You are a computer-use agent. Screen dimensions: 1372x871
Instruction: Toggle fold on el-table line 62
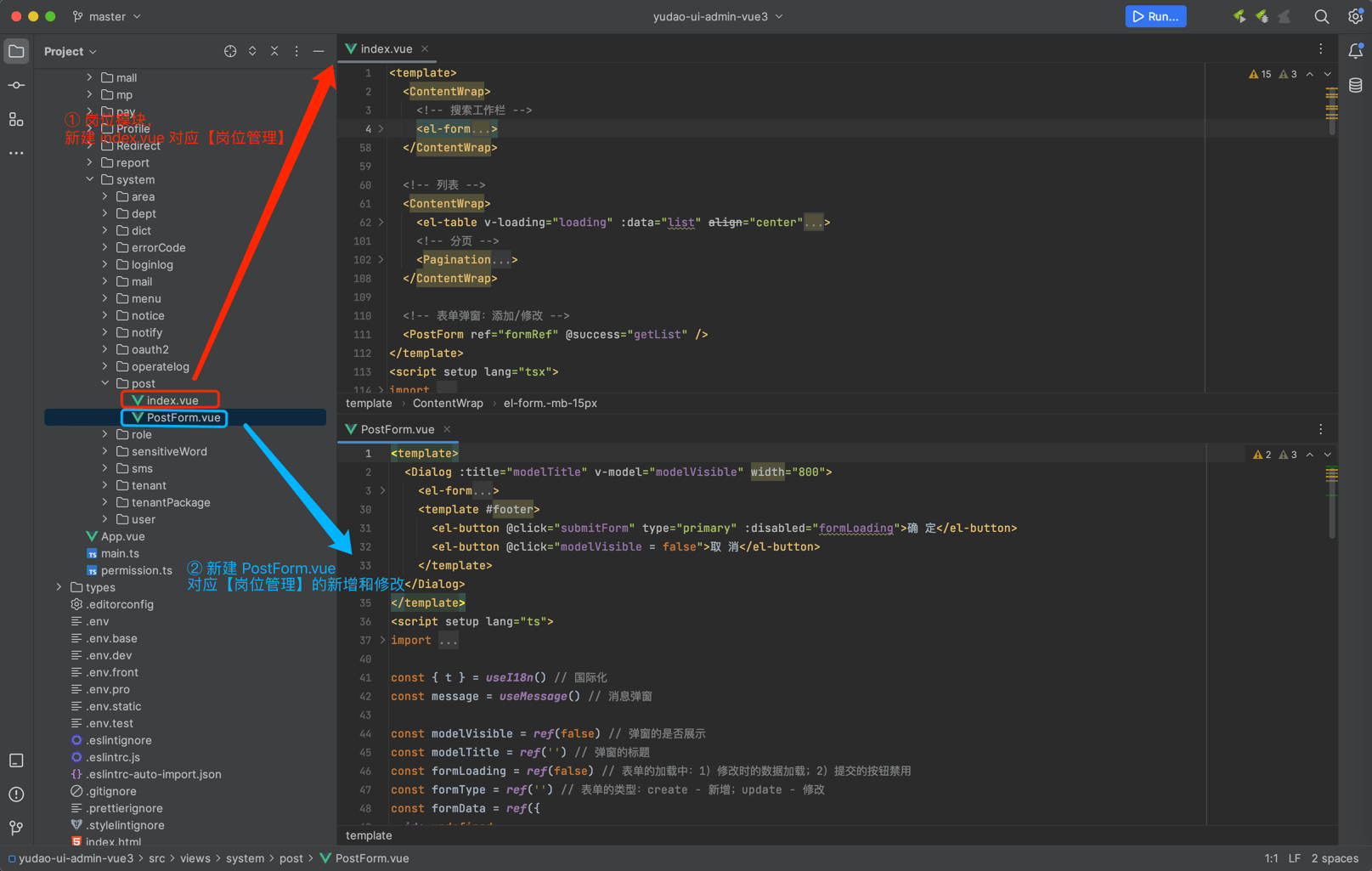click(x=381, y=223)
